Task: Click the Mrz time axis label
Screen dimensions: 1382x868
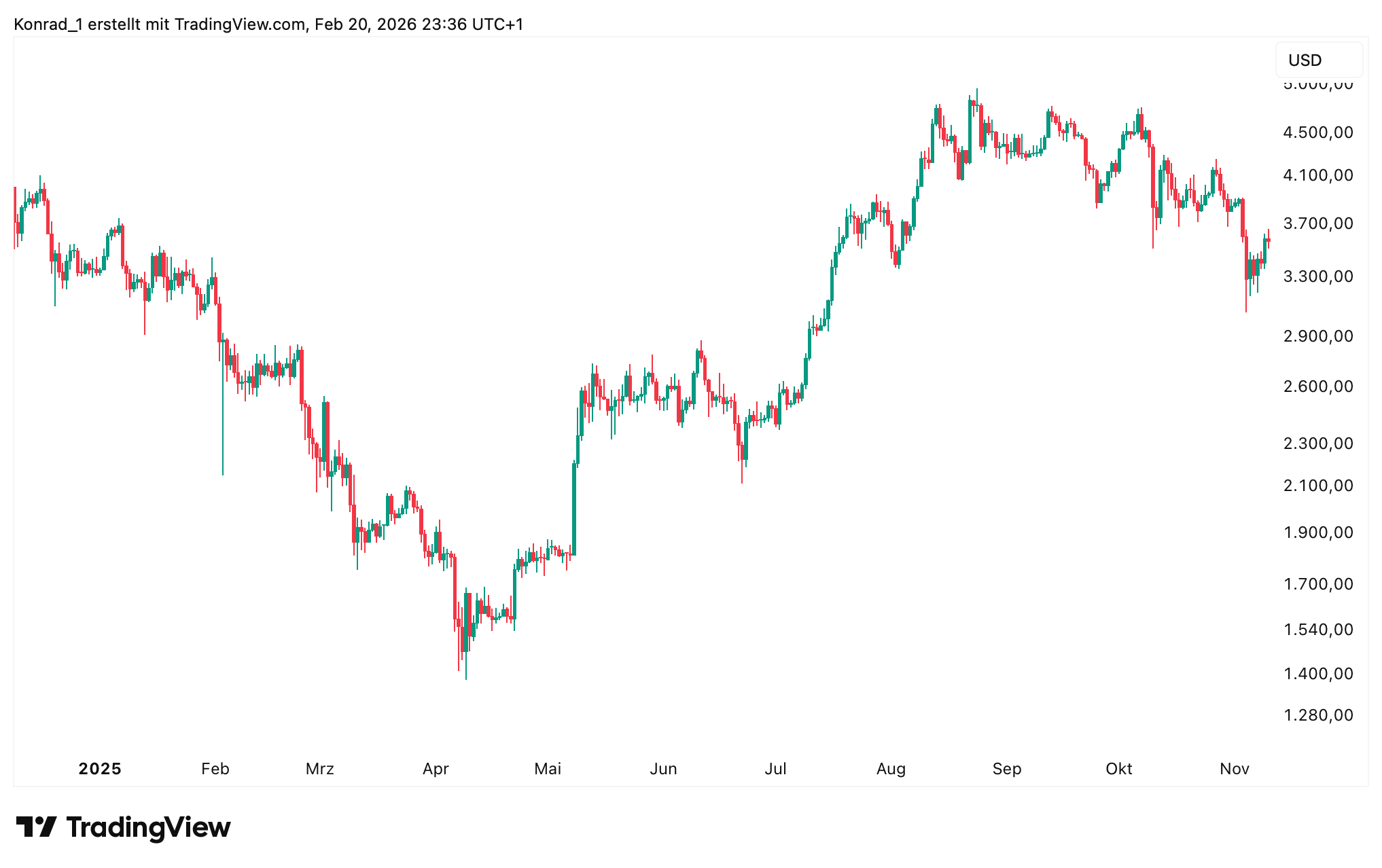Action: coord(320,769)
